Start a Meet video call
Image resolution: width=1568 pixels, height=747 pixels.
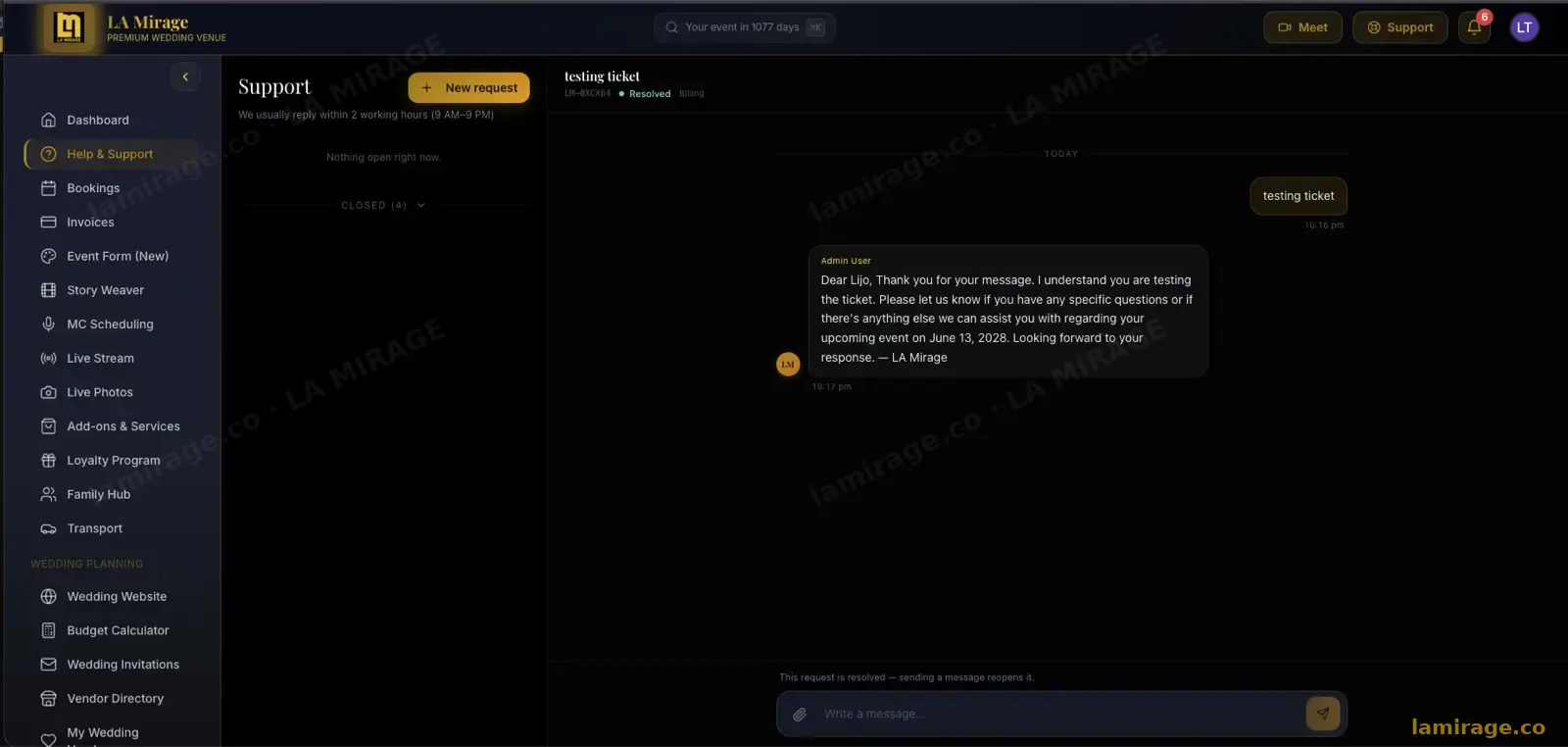[1302, 27]
